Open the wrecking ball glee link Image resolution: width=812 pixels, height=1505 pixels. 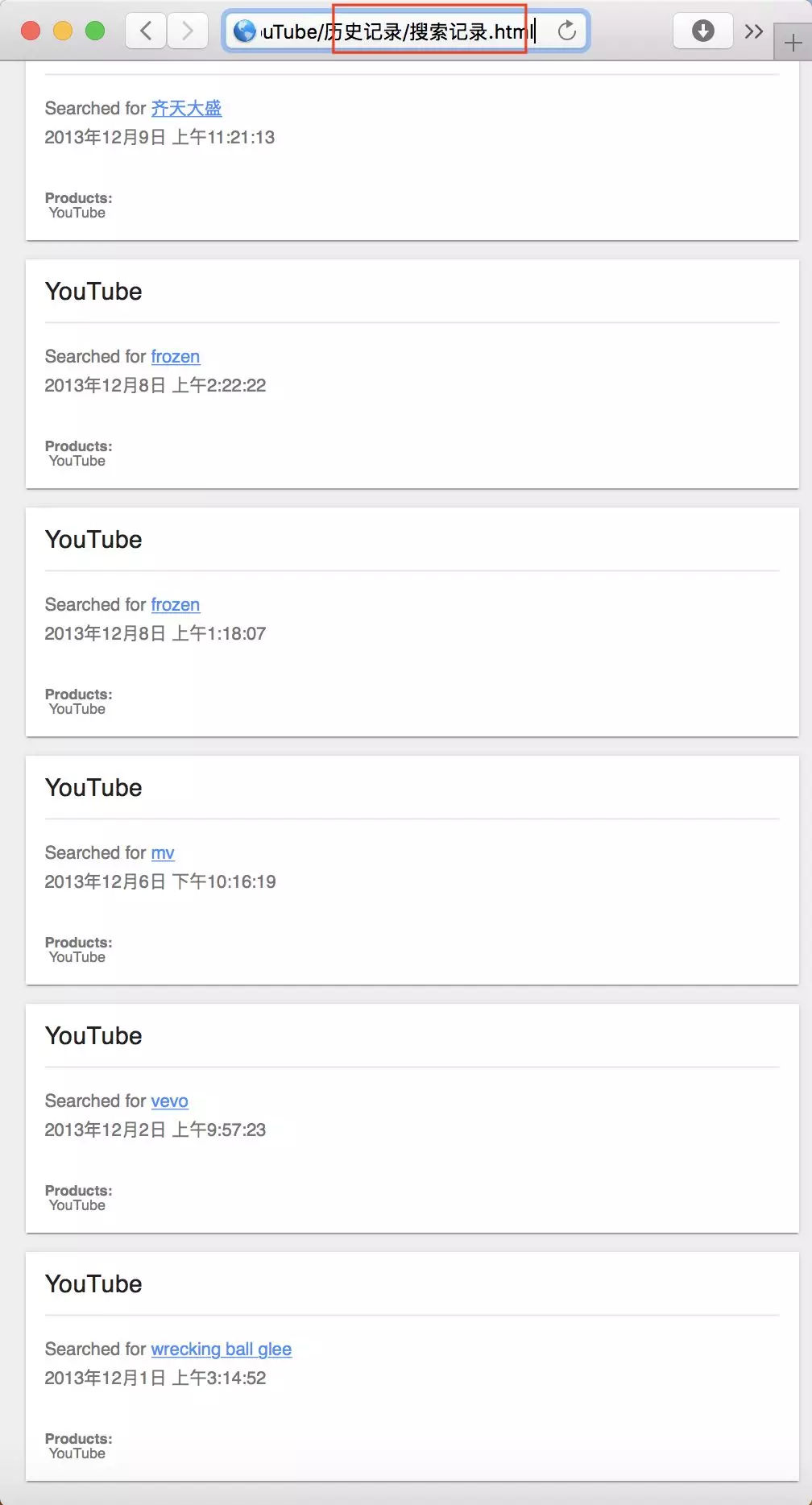click(x=221, y=1349)
